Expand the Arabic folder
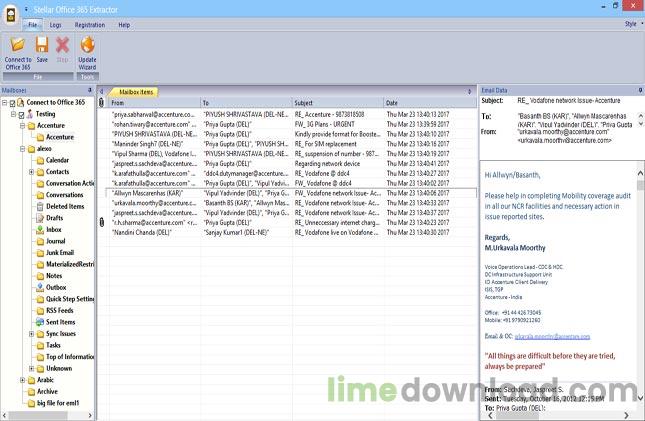645x421 pixels. tap(23, 380)
